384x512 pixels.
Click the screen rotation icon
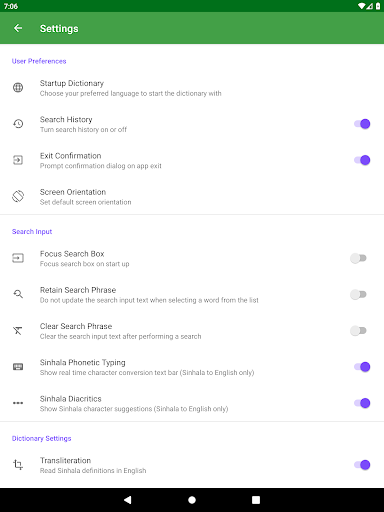(18, 196)
